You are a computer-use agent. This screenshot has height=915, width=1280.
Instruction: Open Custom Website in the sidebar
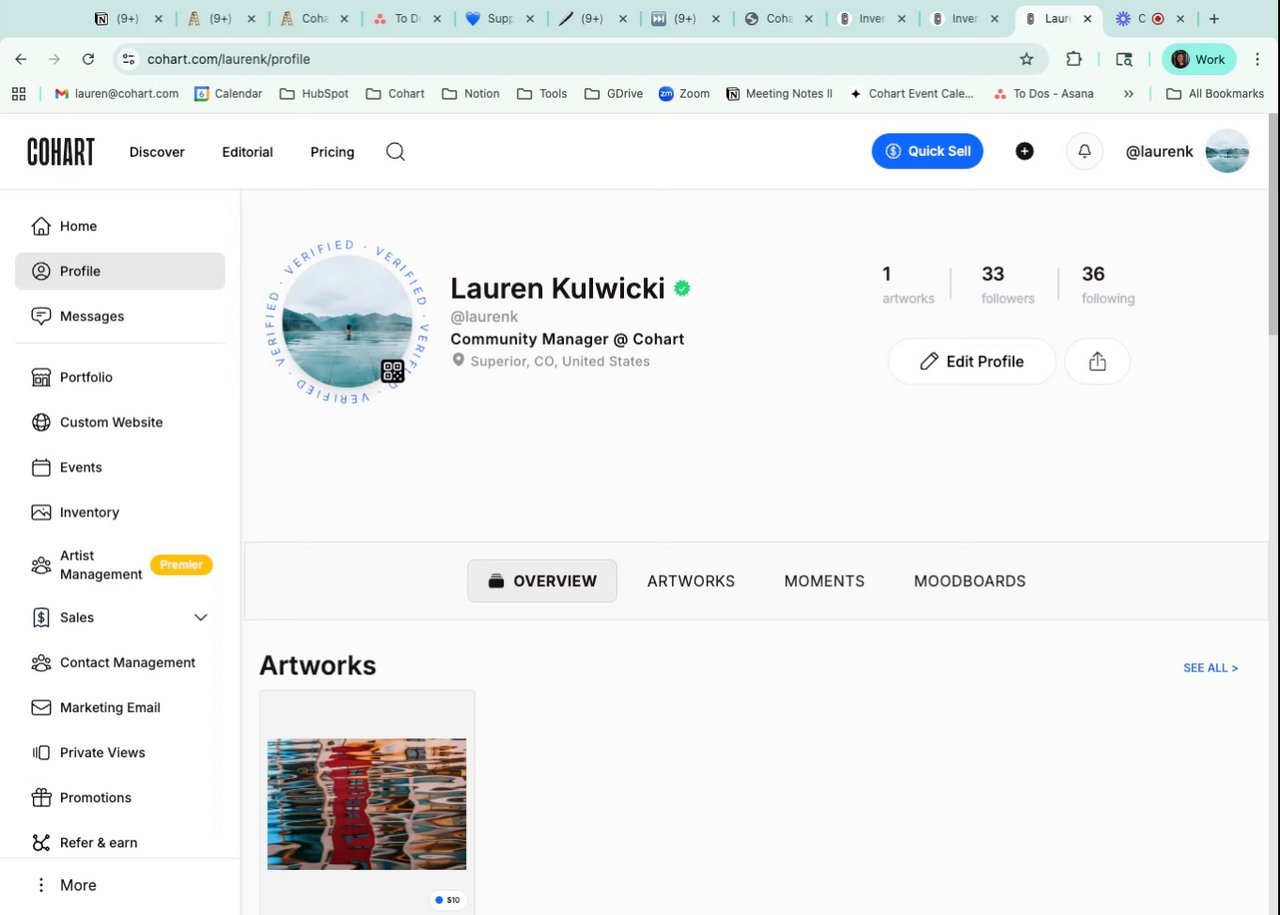(x=120, y=422)
